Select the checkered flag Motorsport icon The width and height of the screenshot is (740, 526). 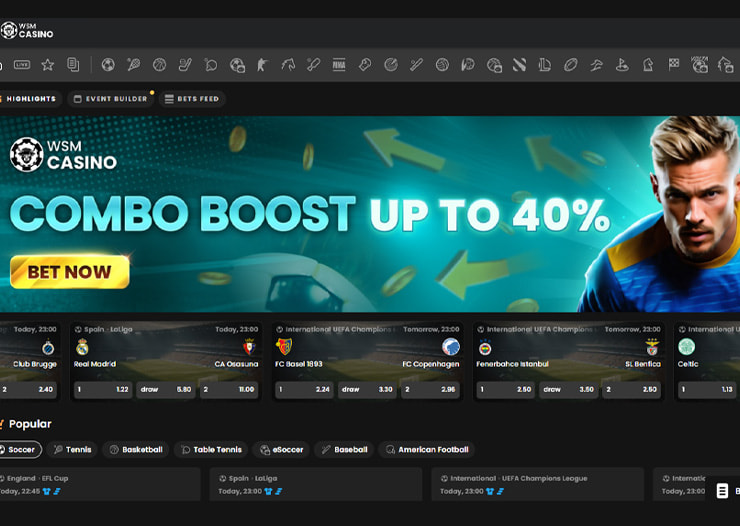coord(673,65)
